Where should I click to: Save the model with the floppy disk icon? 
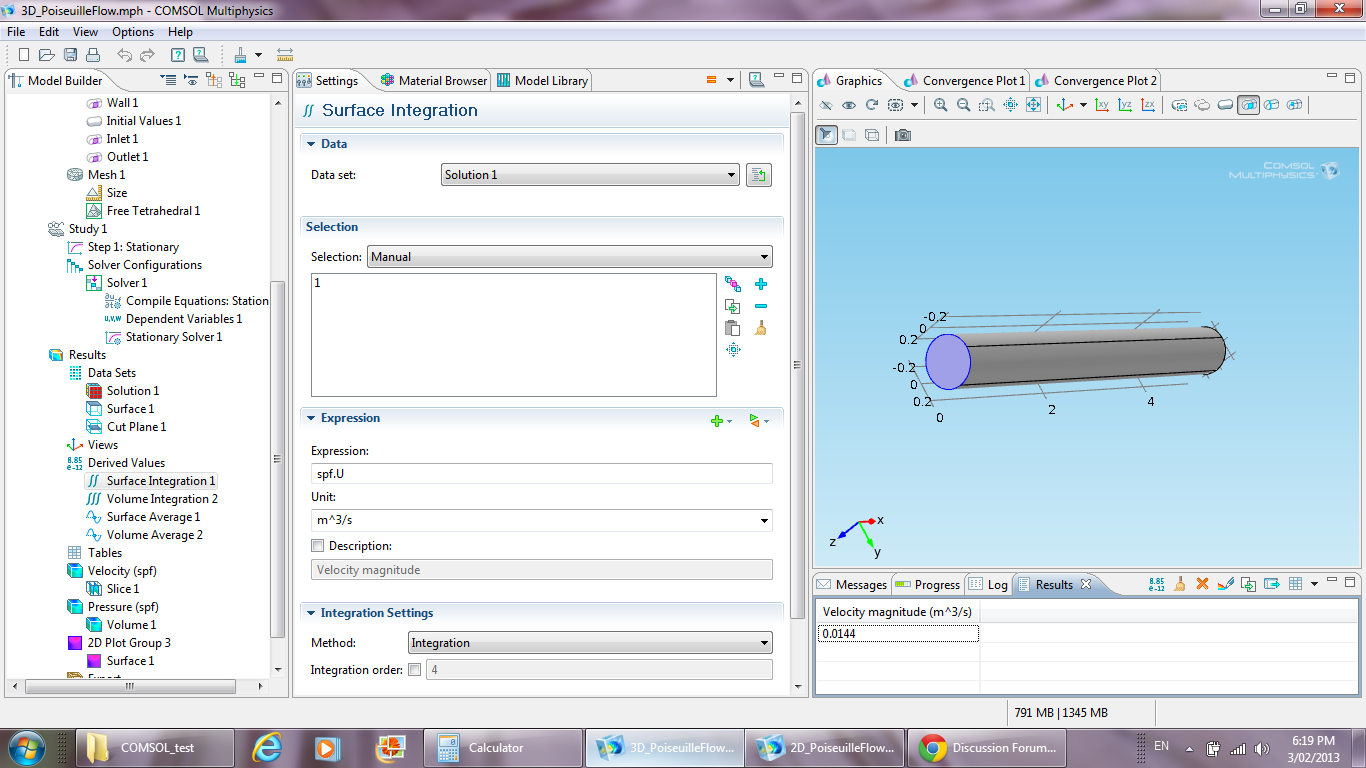(x=71, y=55)
